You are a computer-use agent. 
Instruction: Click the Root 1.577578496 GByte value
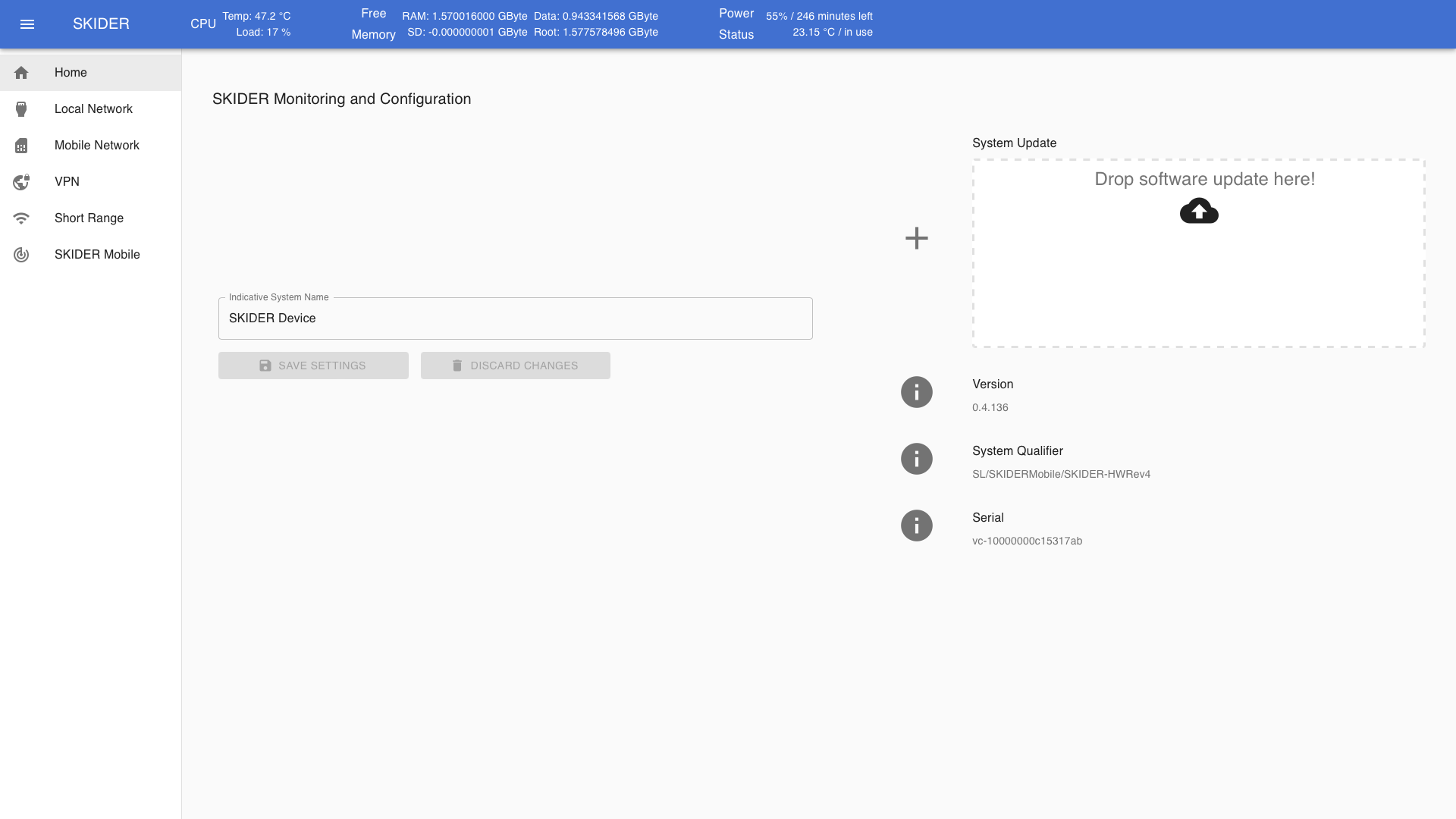coord(596,33)
